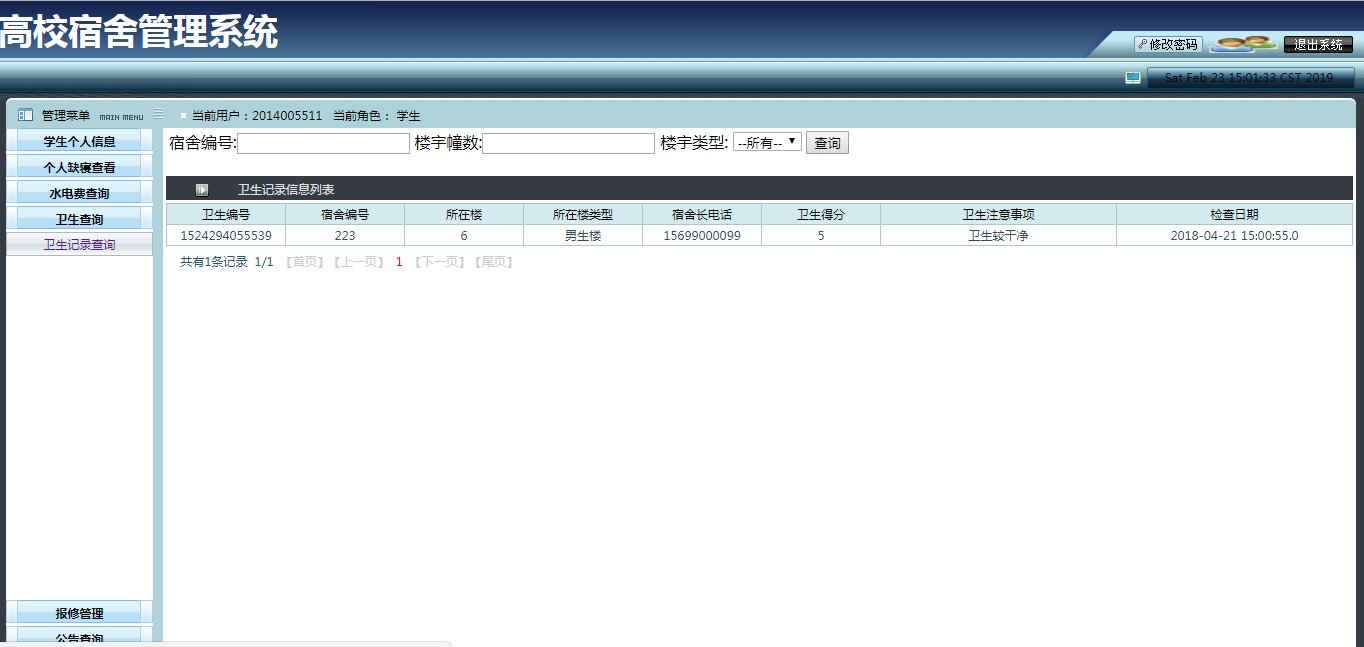Click dormitory number 223 cell
This screenshot has width=1364, height=647.
coord(345,235)
